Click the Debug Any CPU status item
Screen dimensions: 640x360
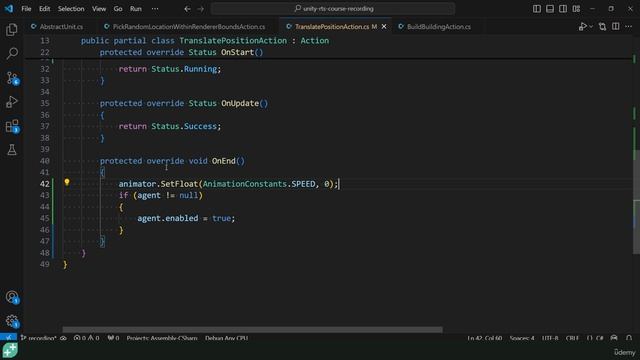[227, 338]
